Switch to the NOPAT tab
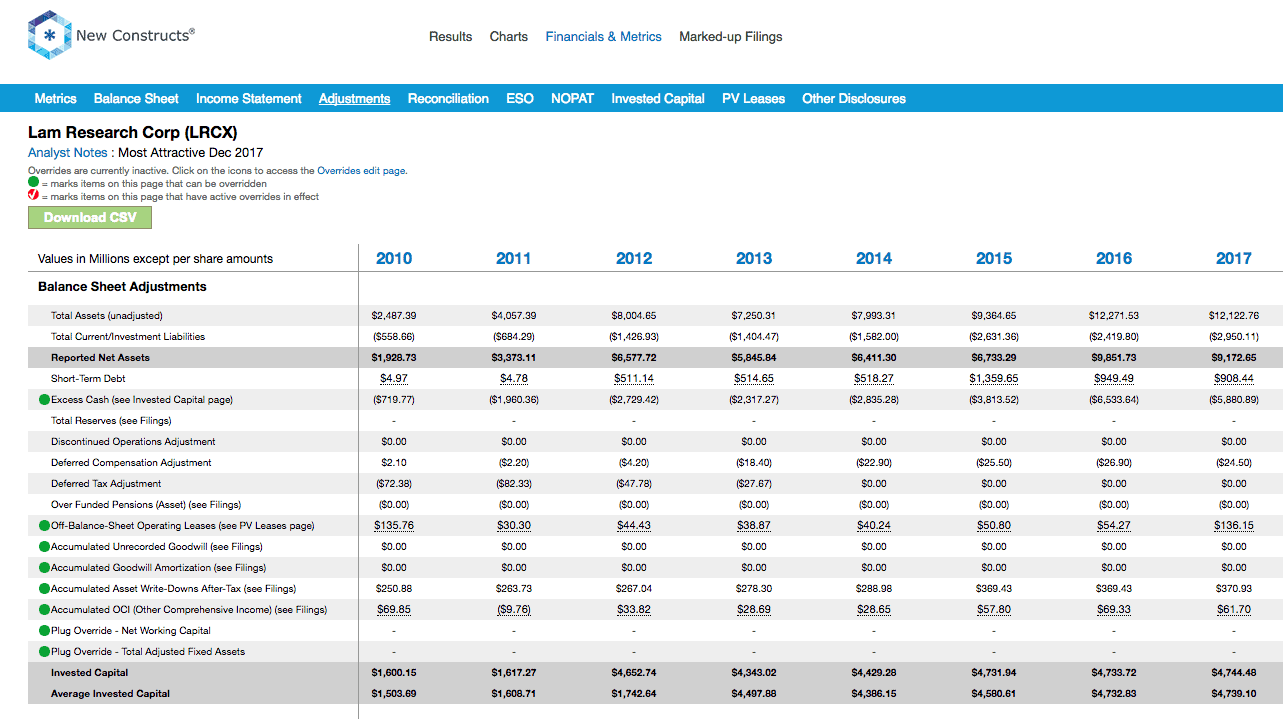Image resolution: width=1283 pixels, height=719 pixels. point(573,98)
